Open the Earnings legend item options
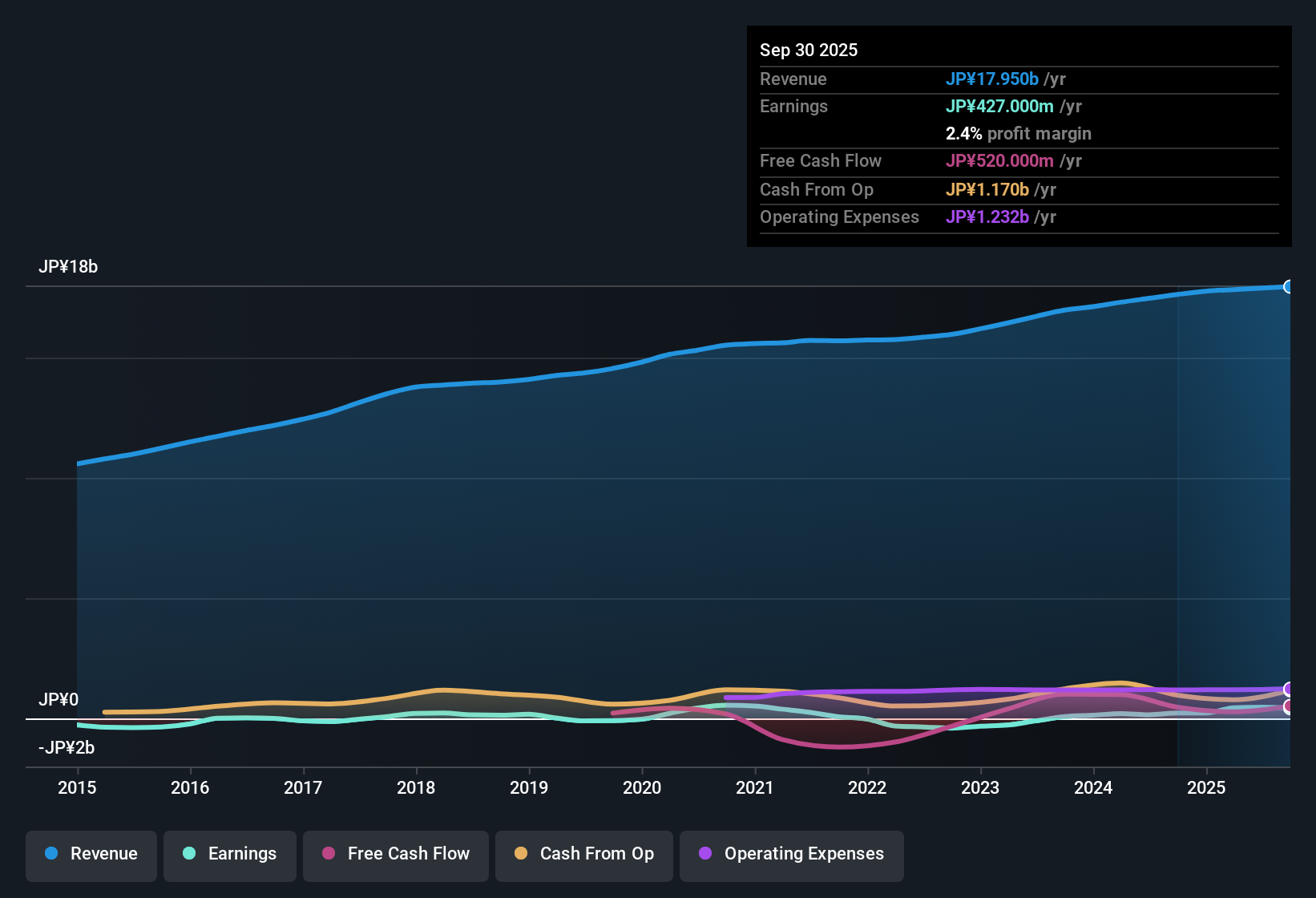This screenshot has height=898, width=1316. click(229, 854)
